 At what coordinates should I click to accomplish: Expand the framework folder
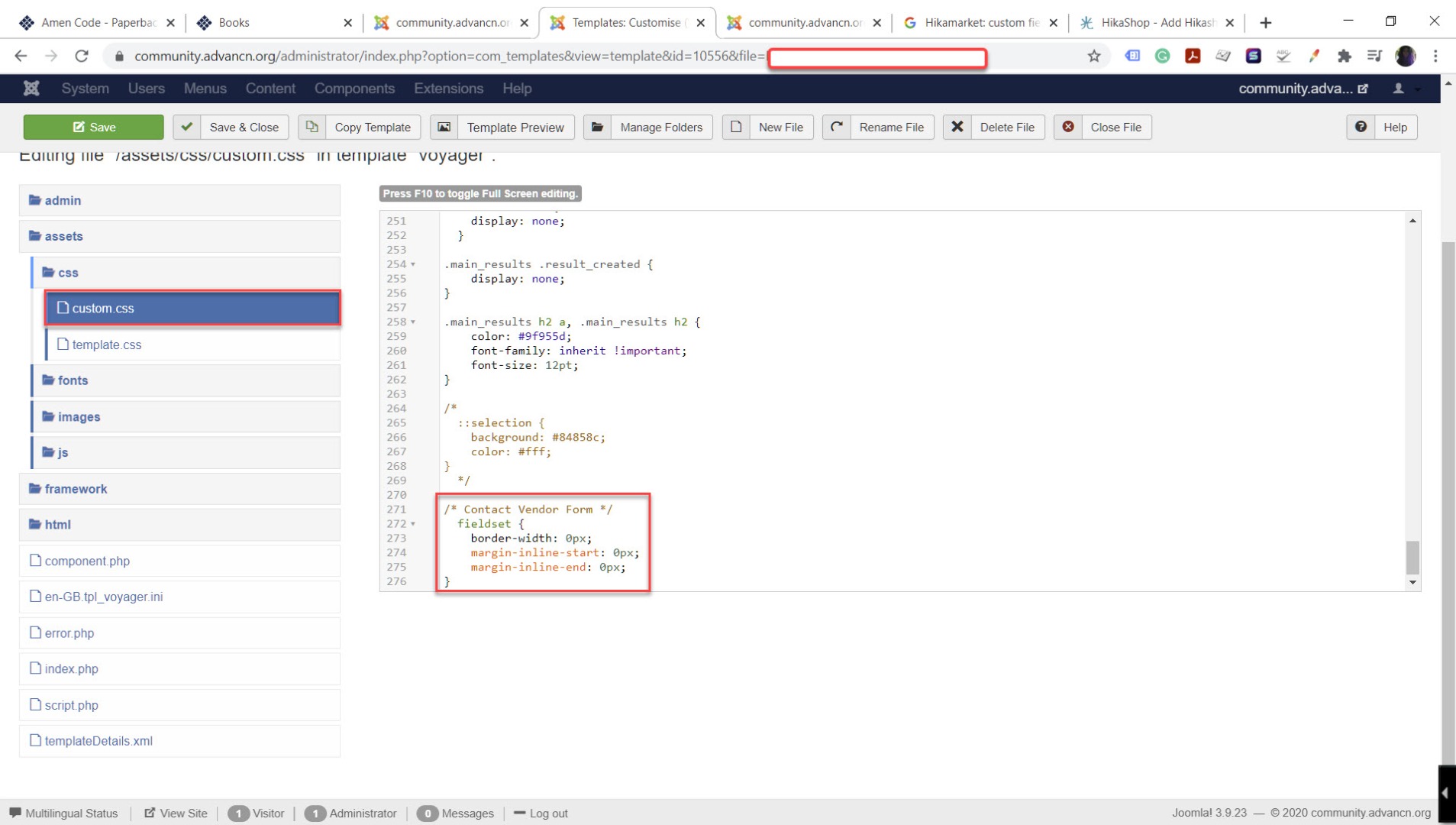[76, 489]
